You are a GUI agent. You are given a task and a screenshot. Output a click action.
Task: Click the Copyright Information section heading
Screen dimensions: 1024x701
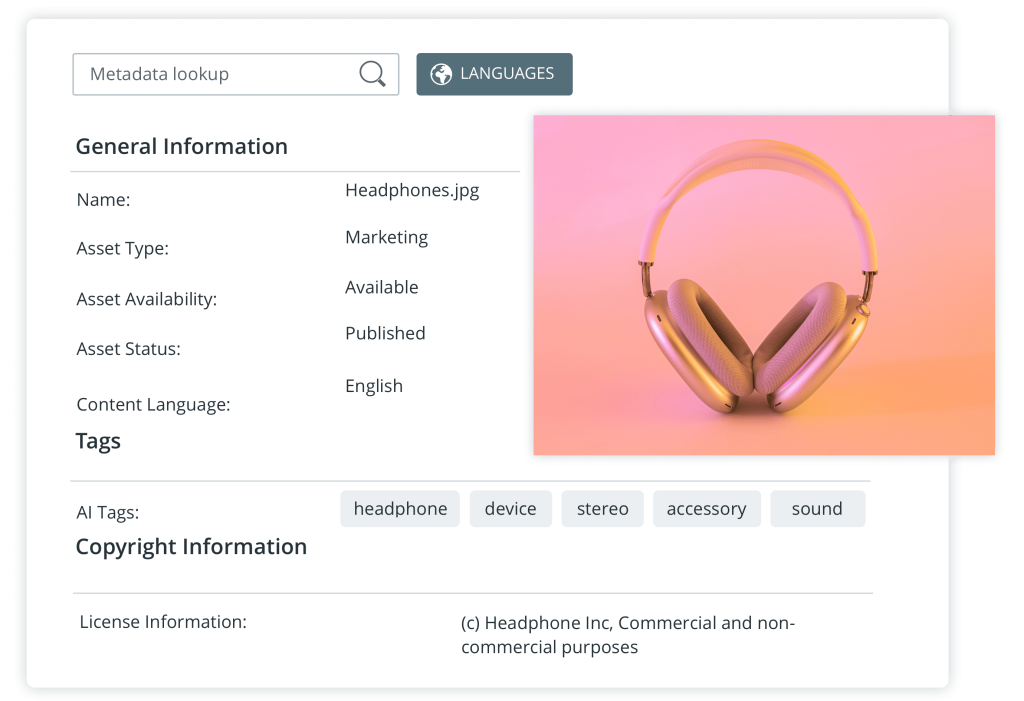point(191,547)
